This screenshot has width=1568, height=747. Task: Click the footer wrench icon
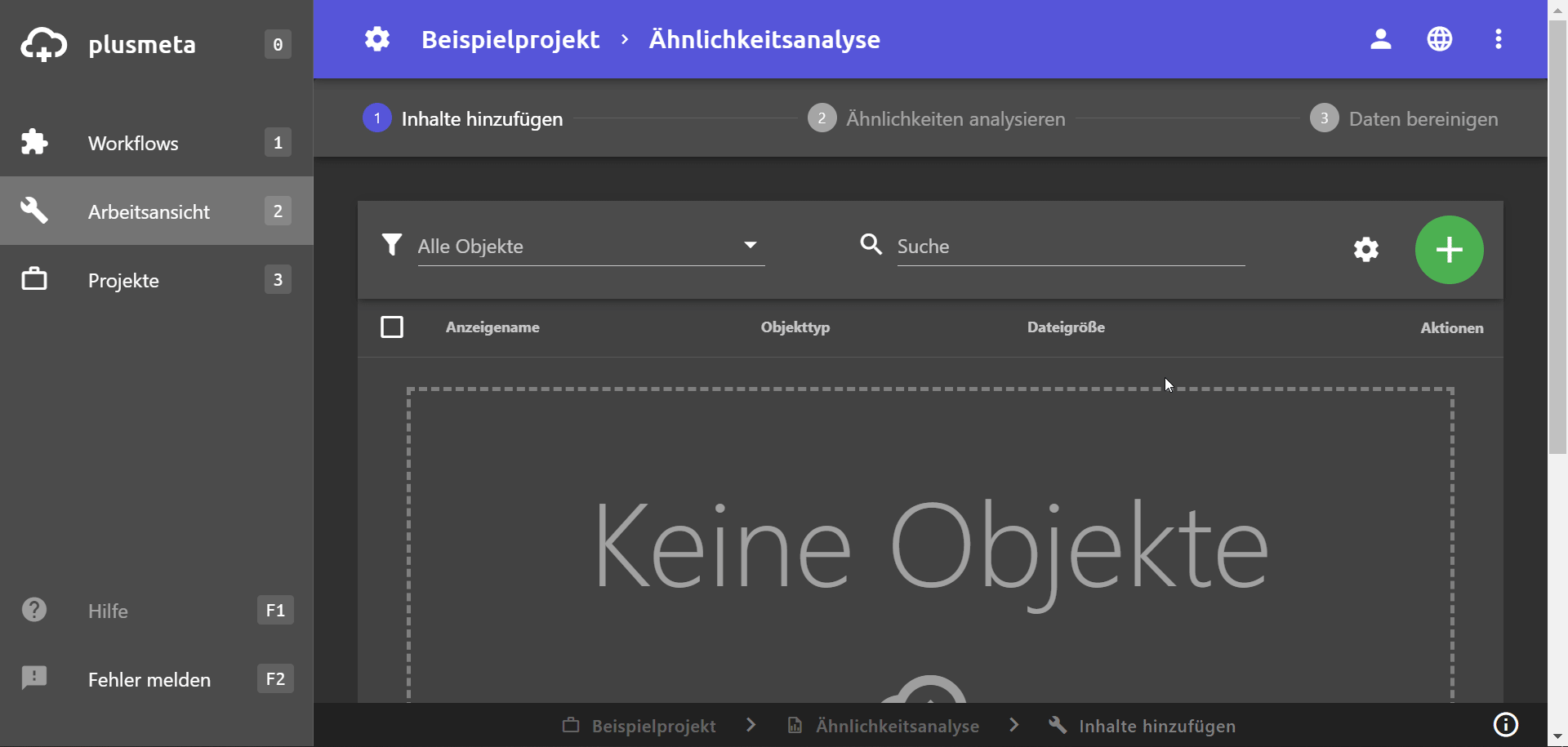[1058, 725]
